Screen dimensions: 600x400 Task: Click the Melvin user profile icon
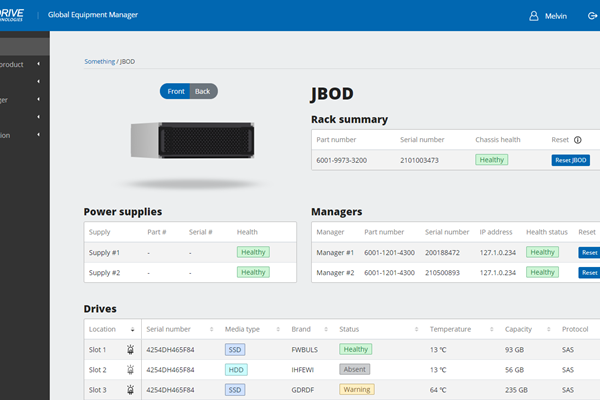(533, 16)
